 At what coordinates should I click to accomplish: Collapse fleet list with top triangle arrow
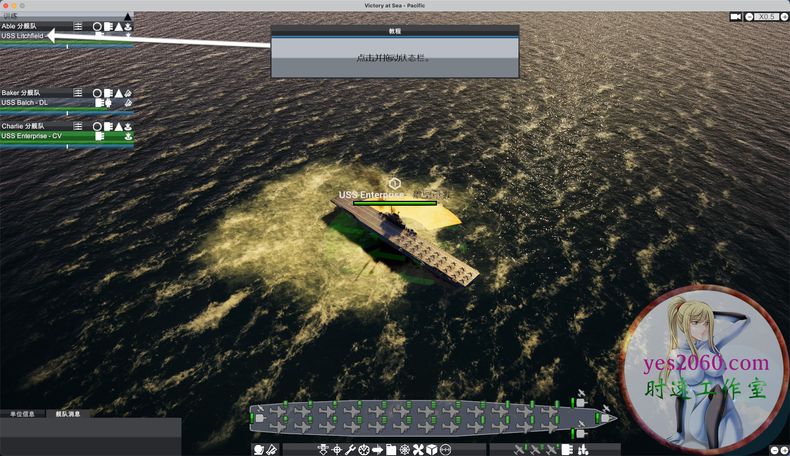127,16
